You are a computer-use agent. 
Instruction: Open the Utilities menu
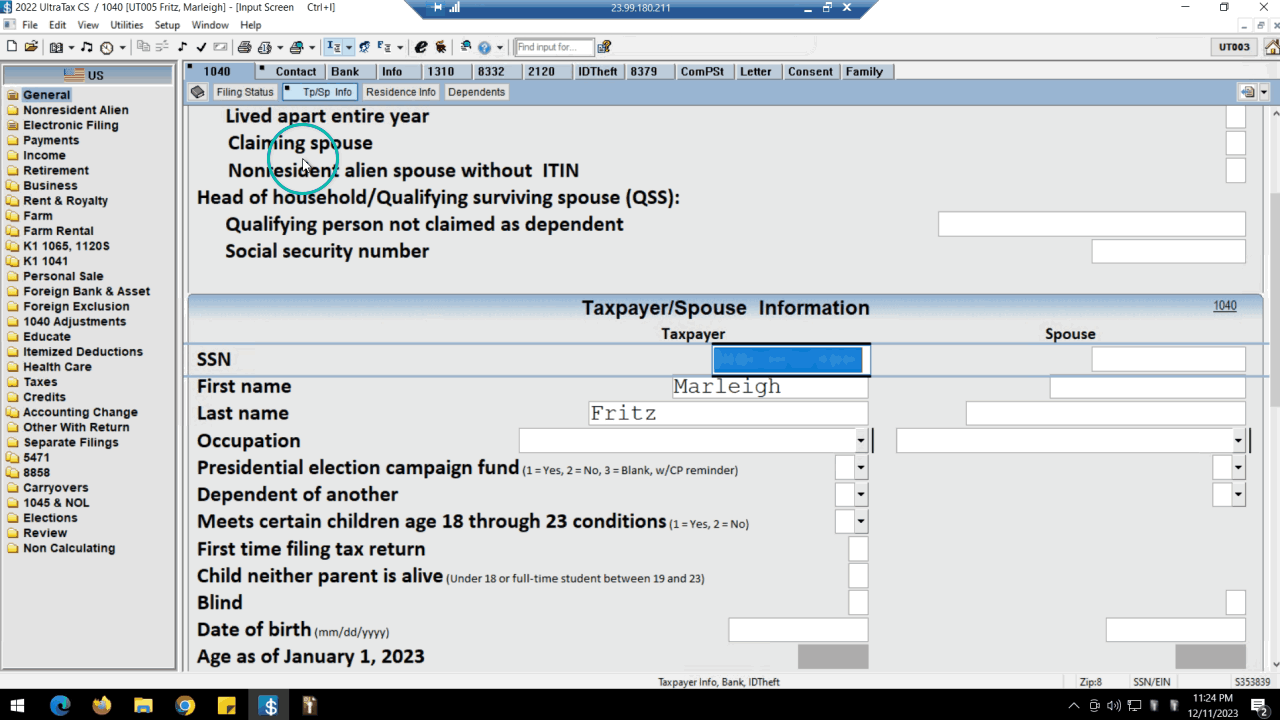coord(127,25)
